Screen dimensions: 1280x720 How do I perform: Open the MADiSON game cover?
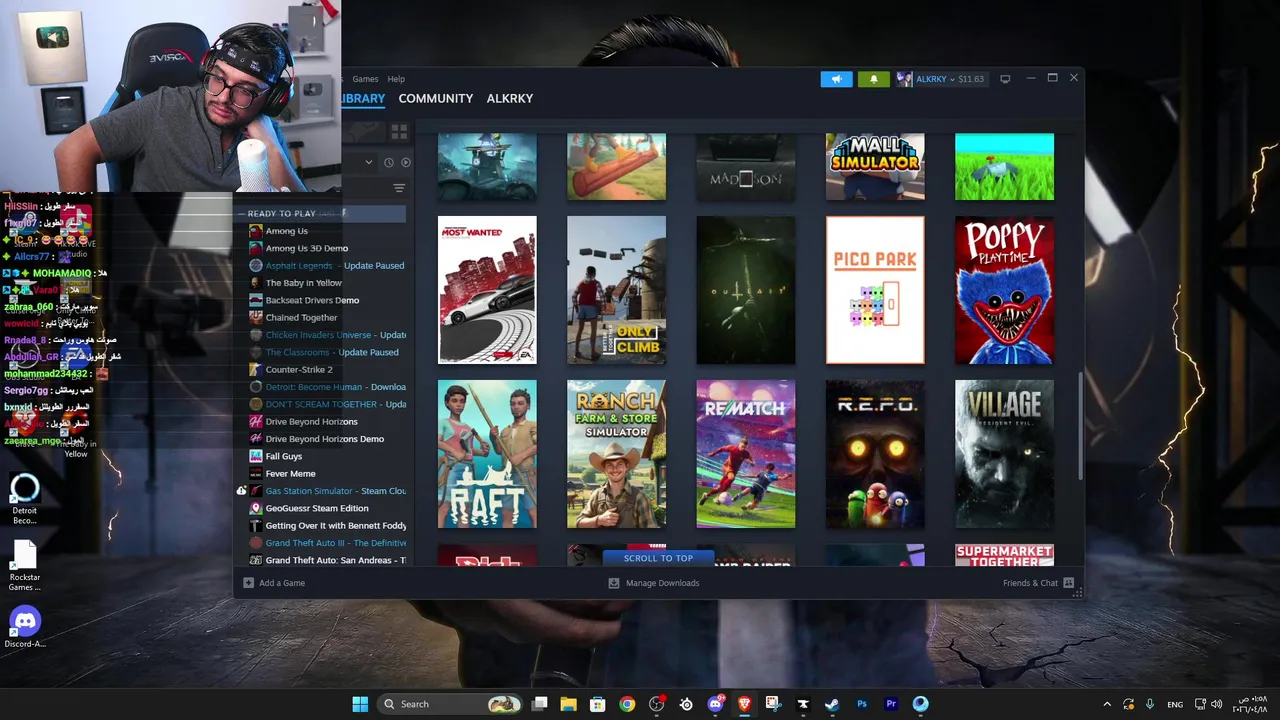[746, 167]
